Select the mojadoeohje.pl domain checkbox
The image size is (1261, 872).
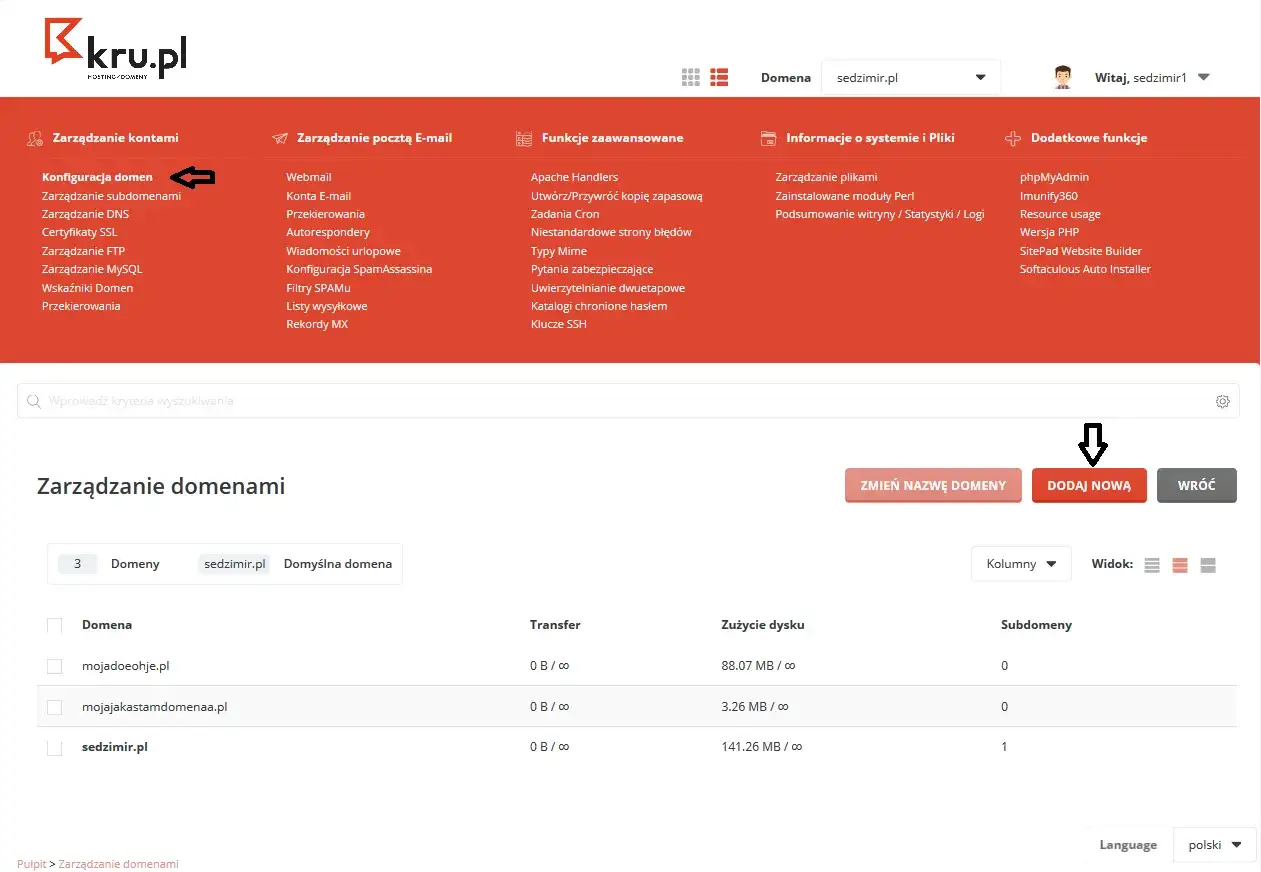pos(55,665)
